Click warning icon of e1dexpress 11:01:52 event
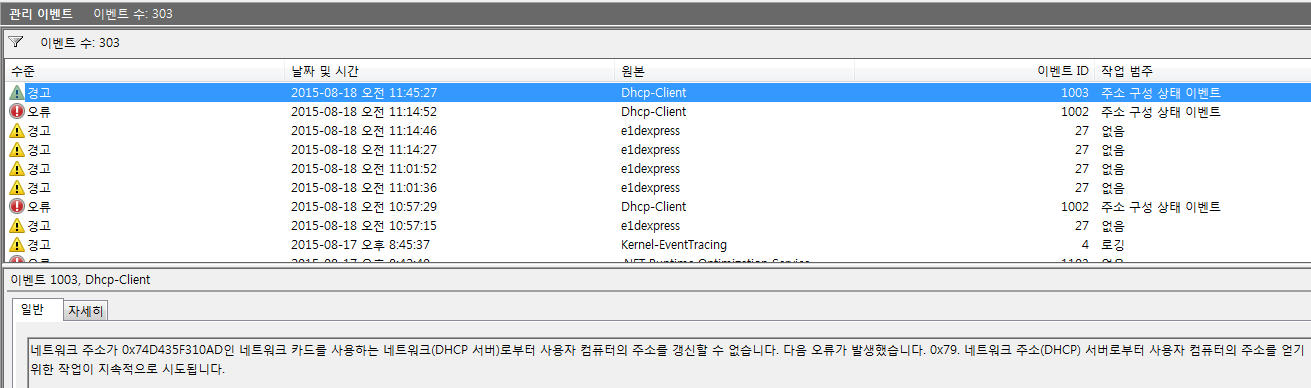 (x=16, y=168)
